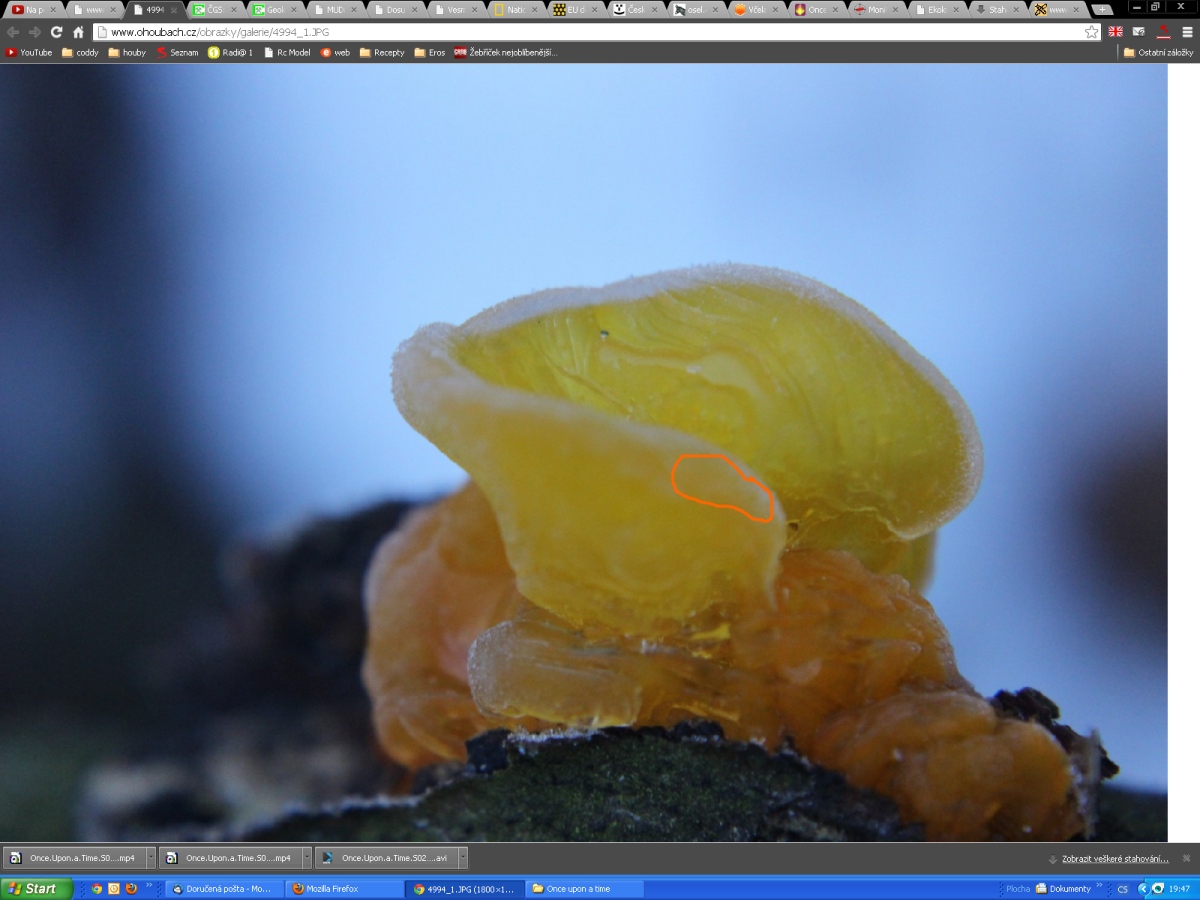Reload the page with the refresh icon
1200x900 pixels.
56,32
